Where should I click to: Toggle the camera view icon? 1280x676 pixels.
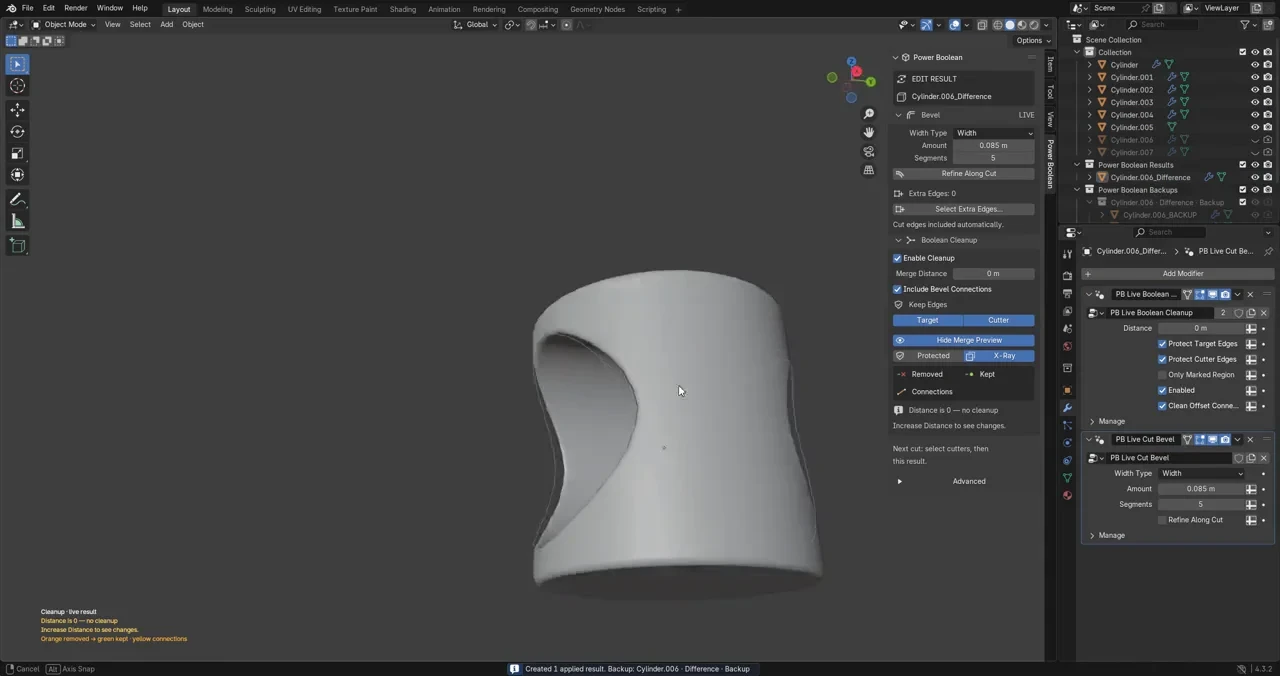869,151
